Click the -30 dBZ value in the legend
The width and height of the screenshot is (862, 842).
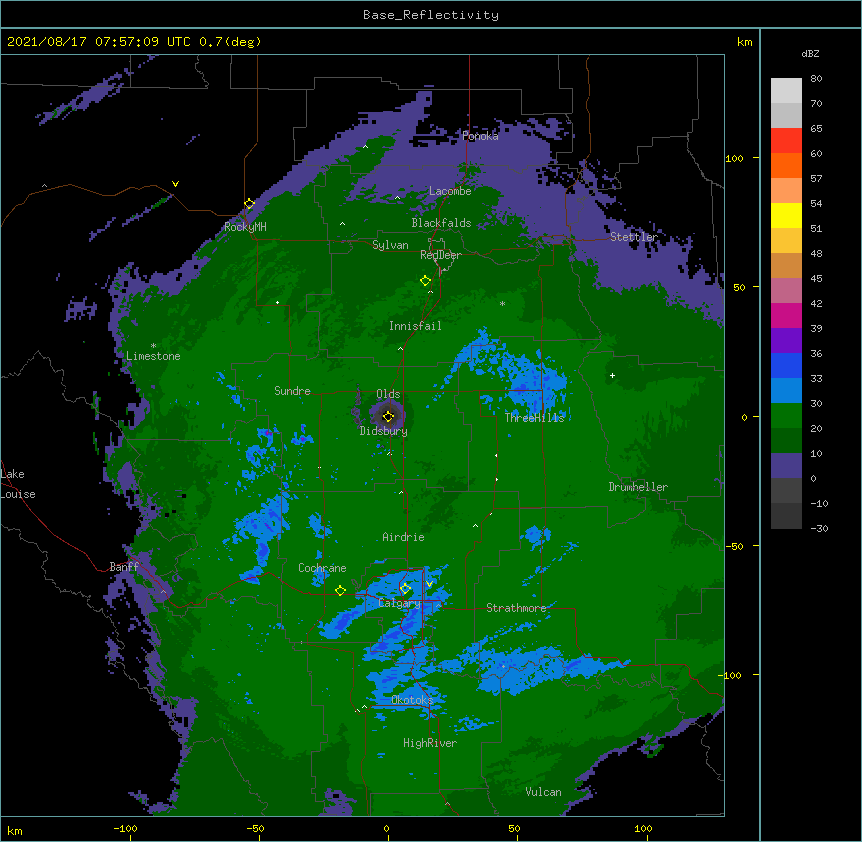tap(819, 529)
